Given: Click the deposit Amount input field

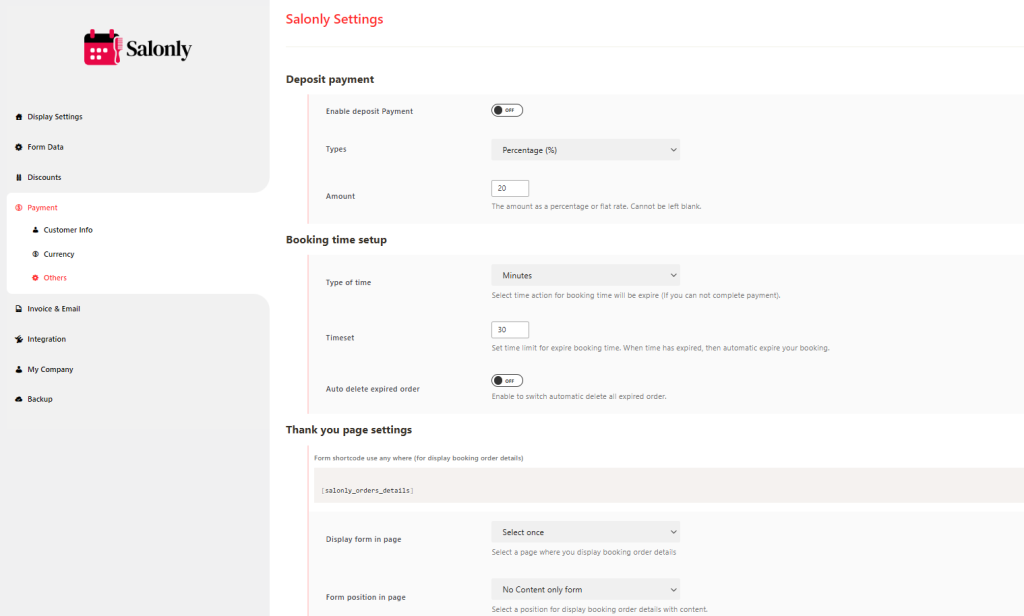Looking at the screenshot, I should point(510,188).
